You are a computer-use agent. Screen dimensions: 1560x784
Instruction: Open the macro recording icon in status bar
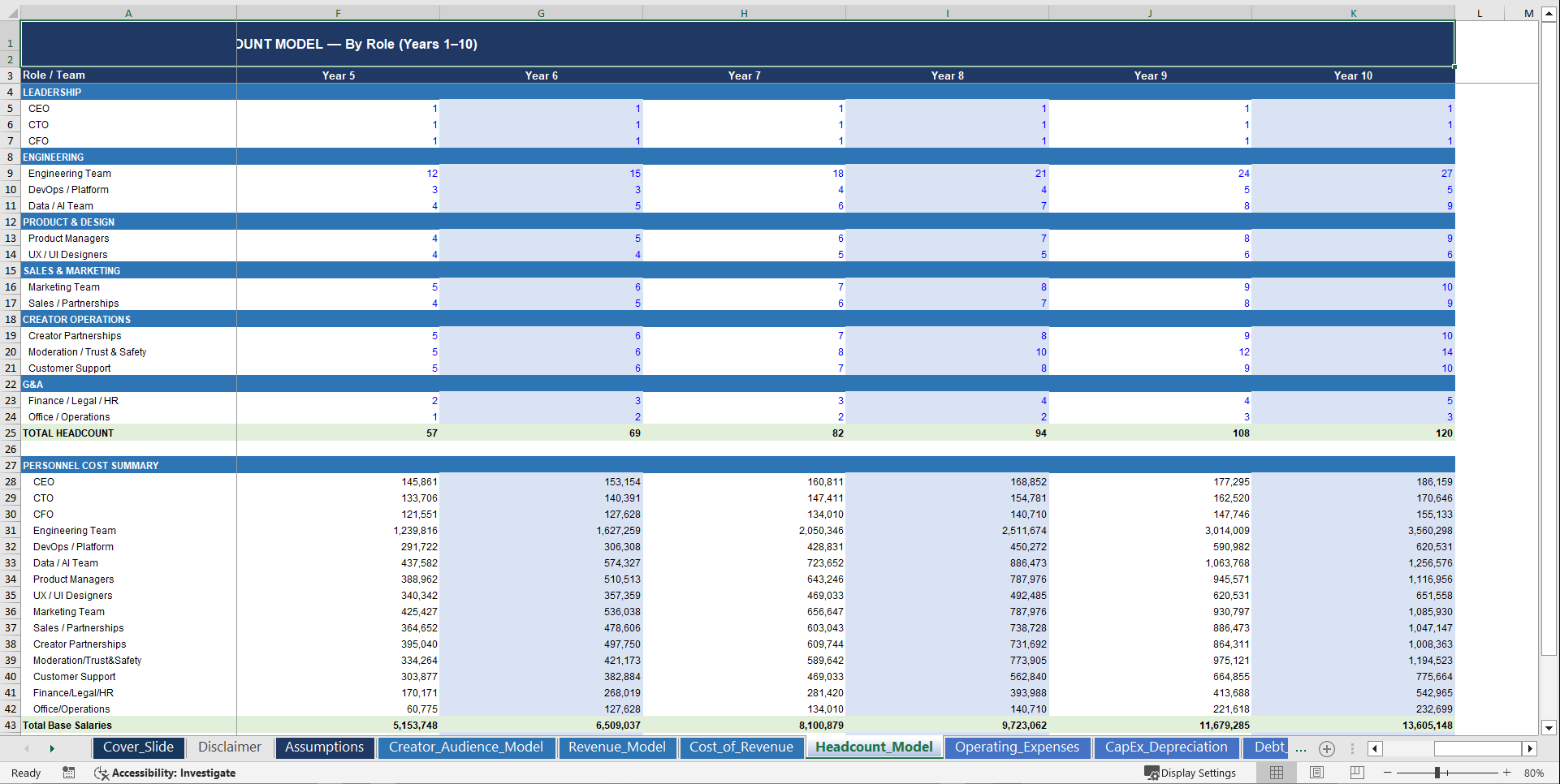coord(69,773)
